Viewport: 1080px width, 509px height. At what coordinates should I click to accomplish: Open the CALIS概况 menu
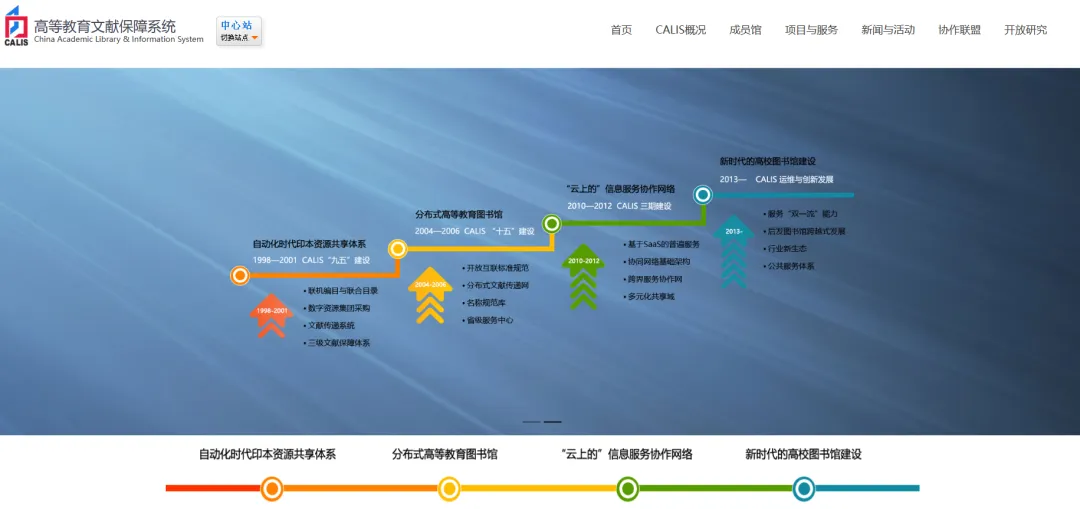click(681, 30)
